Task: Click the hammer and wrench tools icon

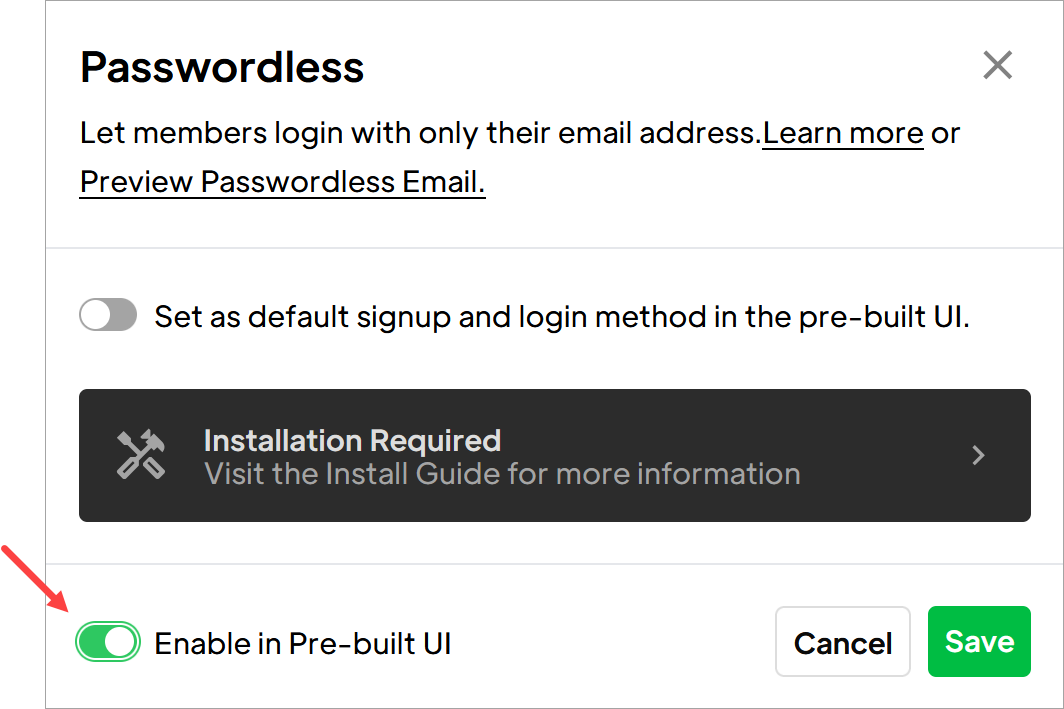Action: (x=140, y=455)
